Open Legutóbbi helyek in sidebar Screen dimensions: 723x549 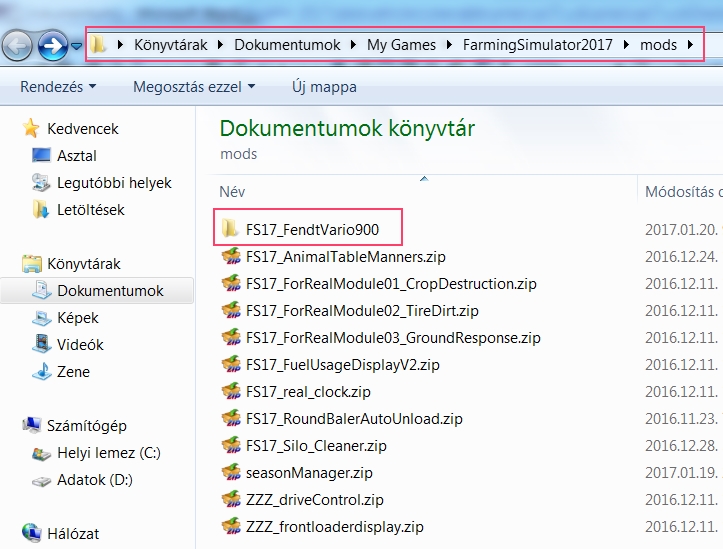pyautogui.click(x=114, y=183)
